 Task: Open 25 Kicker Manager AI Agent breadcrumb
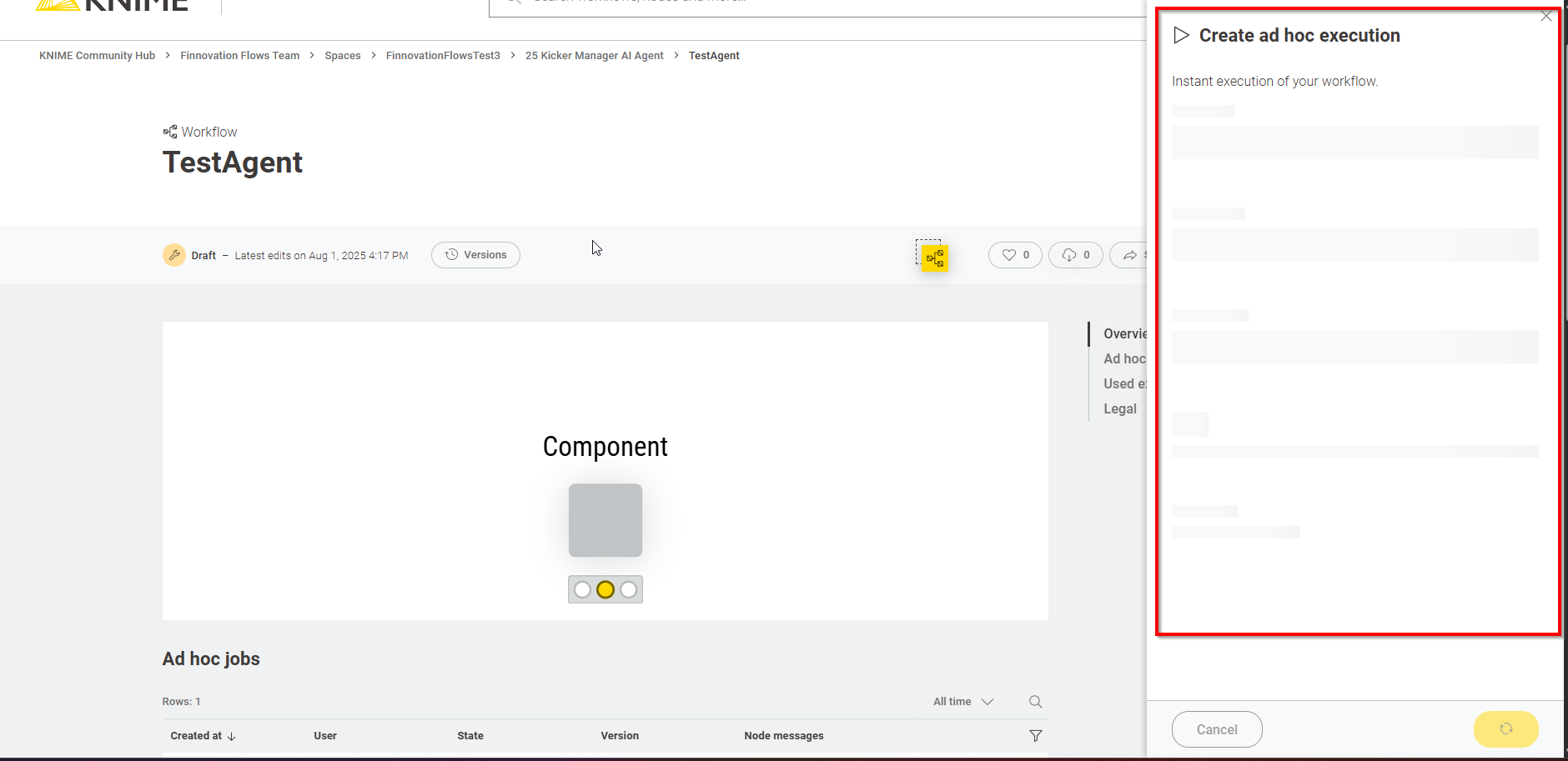click(x=595, y=56)
